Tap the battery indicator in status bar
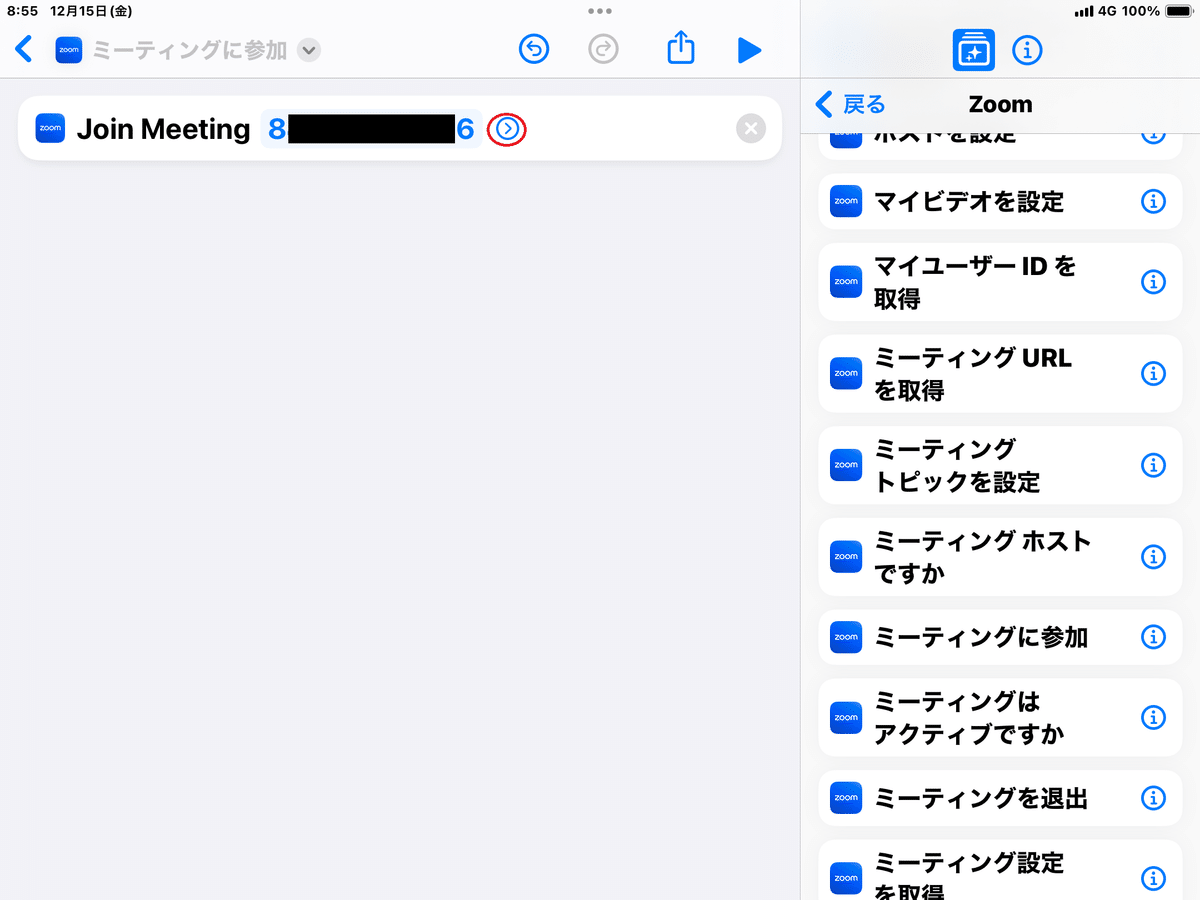The width and height of the screenshot is (1200, 900). [1177, 11]
